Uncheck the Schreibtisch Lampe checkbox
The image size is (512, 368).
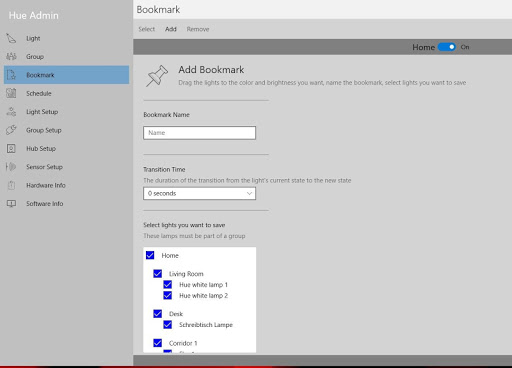click(x=168, y=325)
